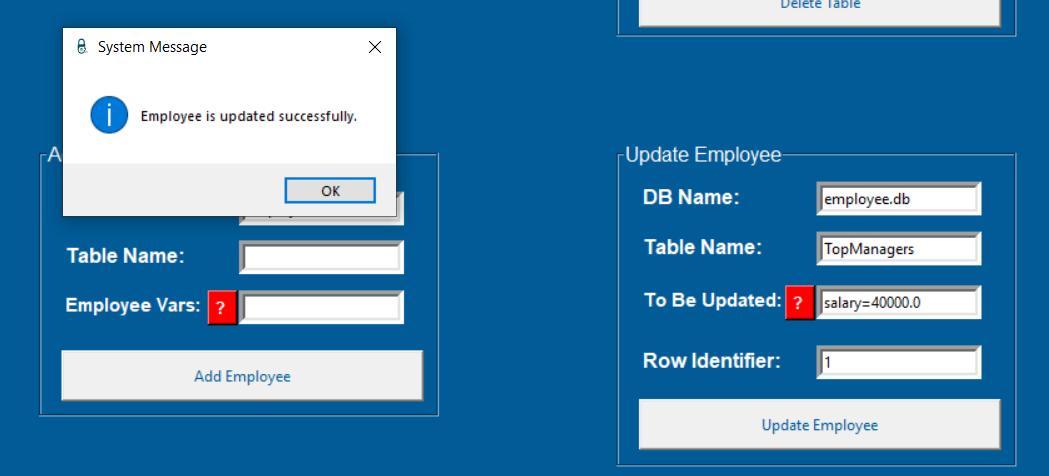Click the Update Employee group title label
The width and height of the screenshot is (1049, 476).
coord(703,155)
